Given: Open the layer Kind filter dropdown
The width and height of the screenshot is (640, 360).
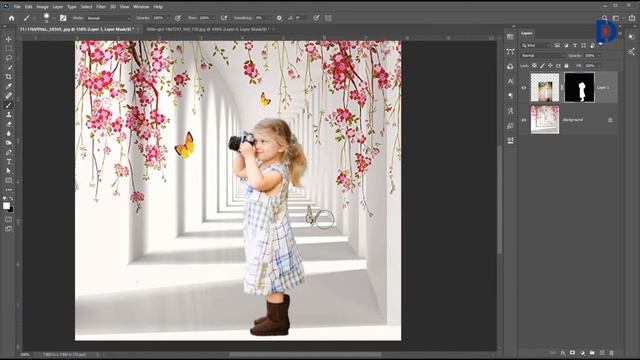Looking at the screenshot, I should [x=536, y=45].
